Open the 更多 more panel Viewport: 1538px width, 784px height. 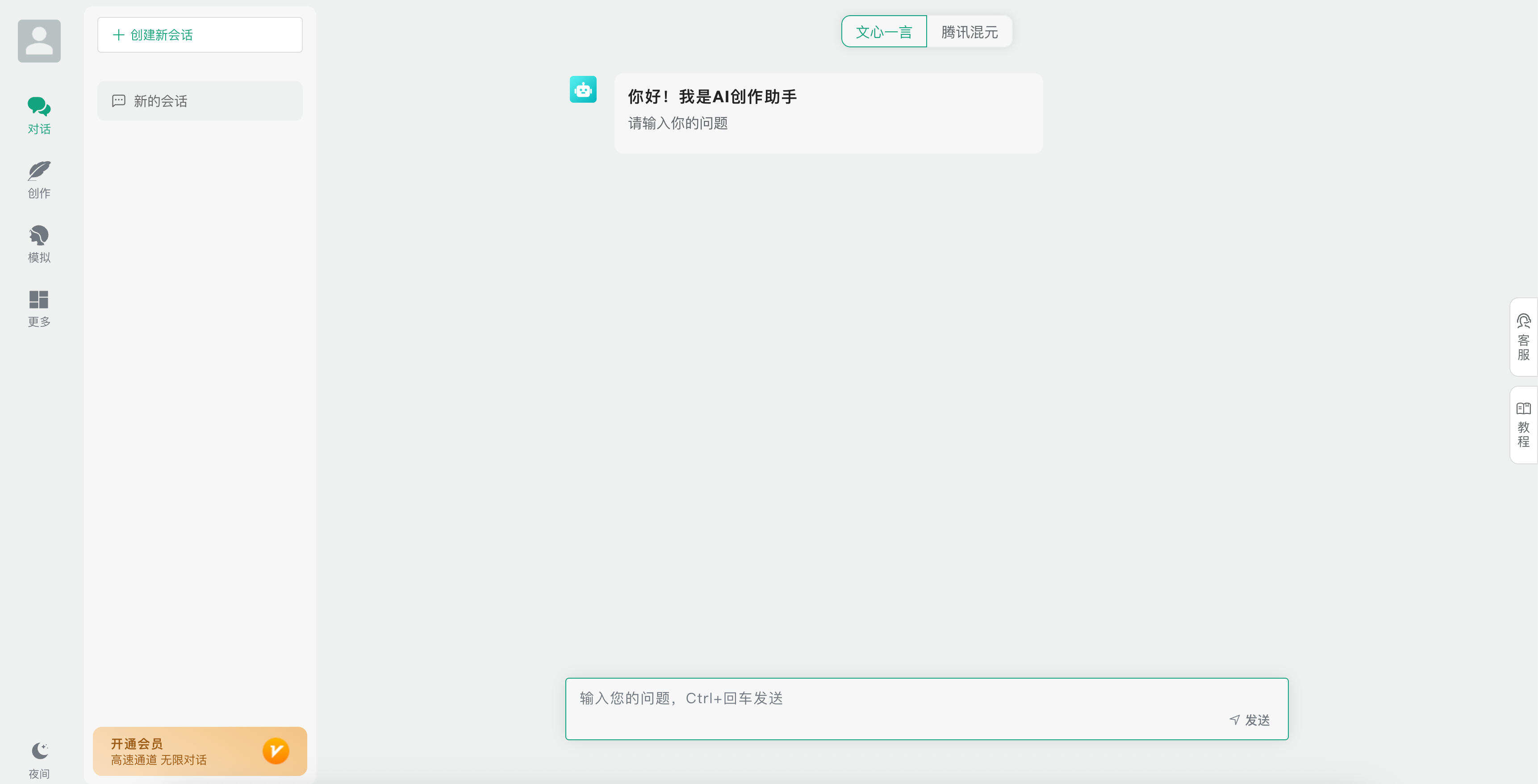coord(38,301)
